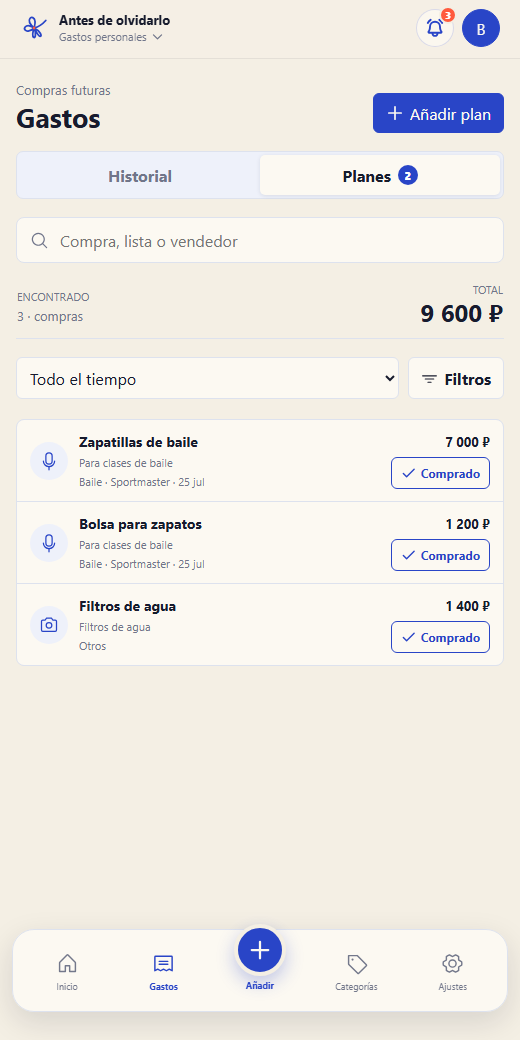Open the user avatar B menu
Viewport: 520px width, 1040px height.
pyautogui.click(x=481, y=29)
